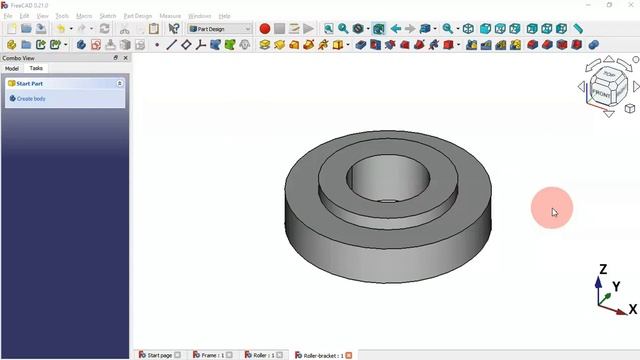Create a new Part container
Screen dimensions: 640x360
11,44
